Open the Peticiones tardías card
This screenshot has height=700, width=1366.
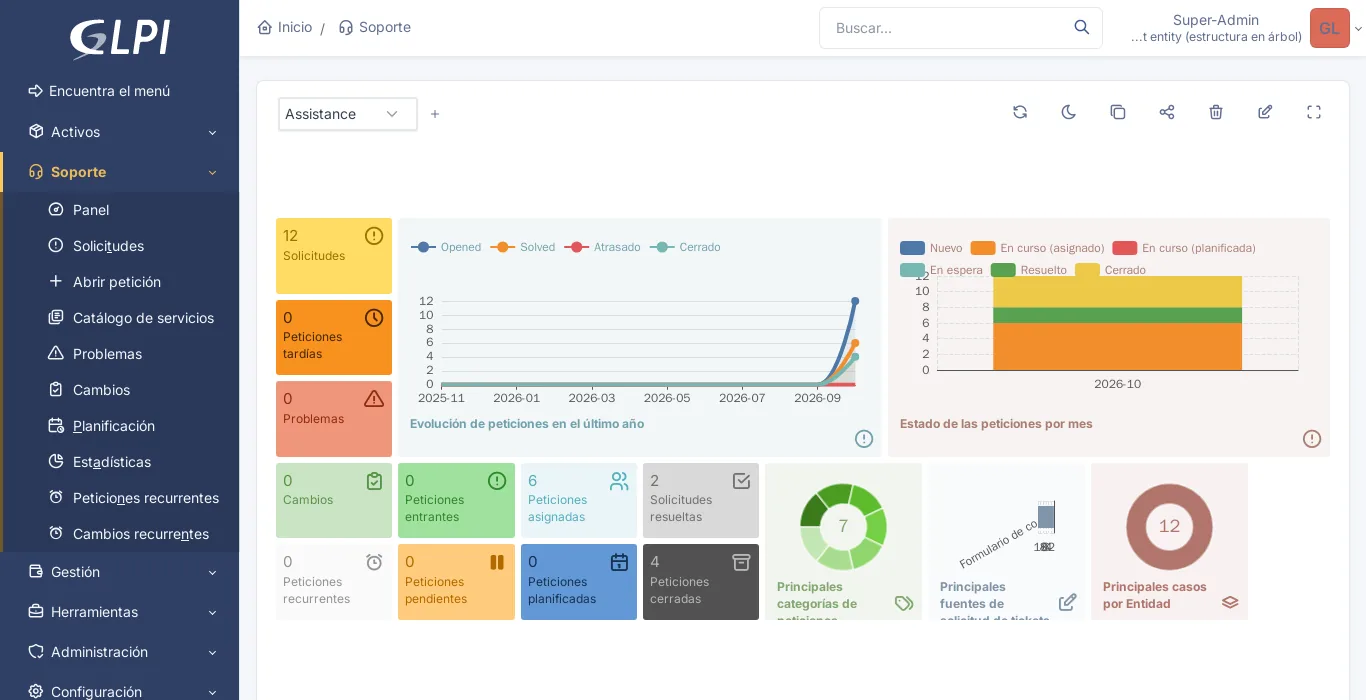334,338
